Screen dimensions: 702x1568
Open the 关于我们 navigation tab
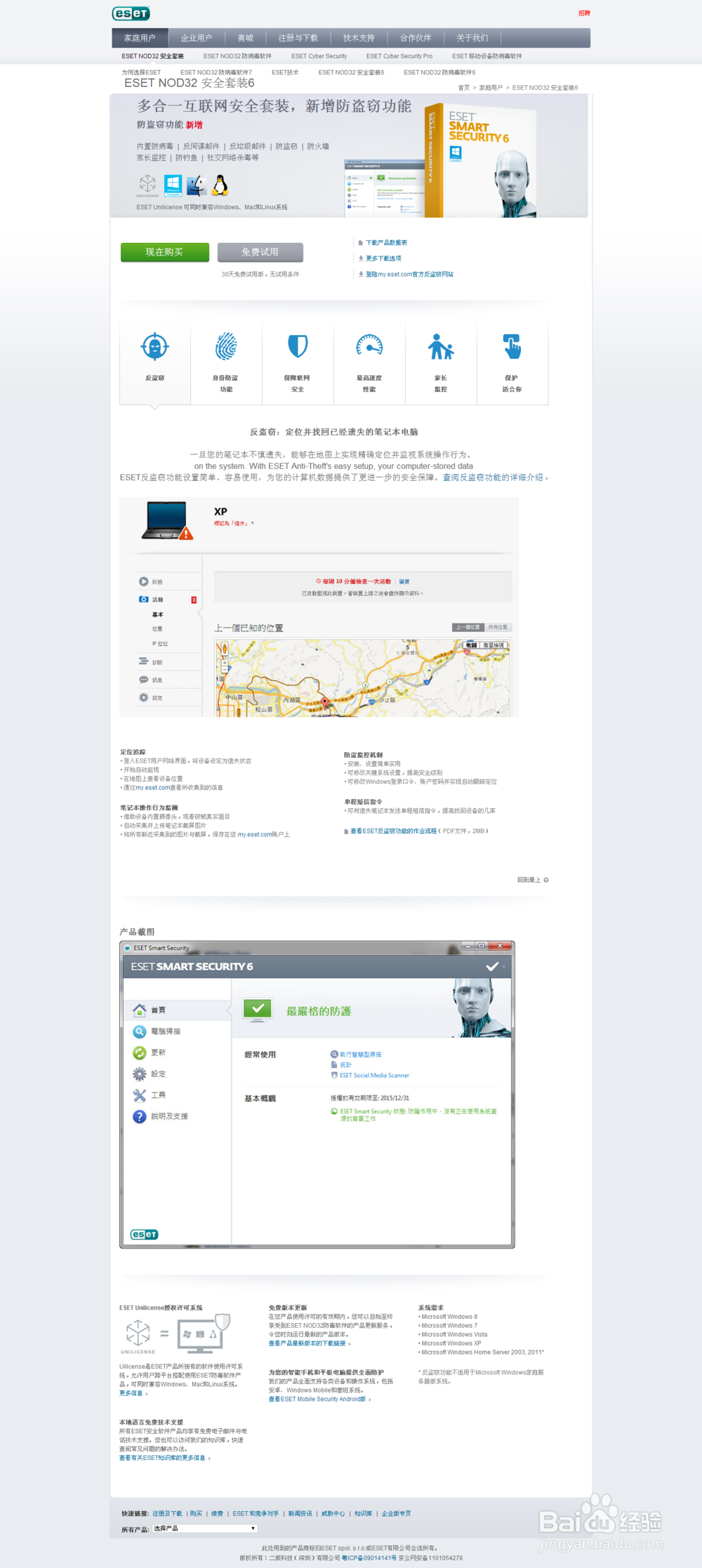coord(472,38)
